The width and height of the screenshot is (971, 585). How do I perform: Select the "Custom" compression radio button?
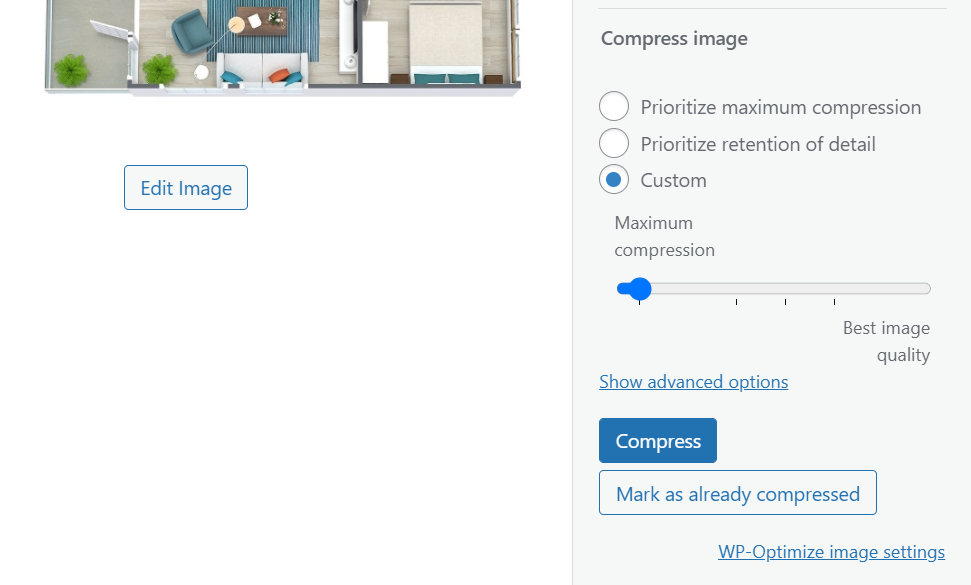coord(614,180)
